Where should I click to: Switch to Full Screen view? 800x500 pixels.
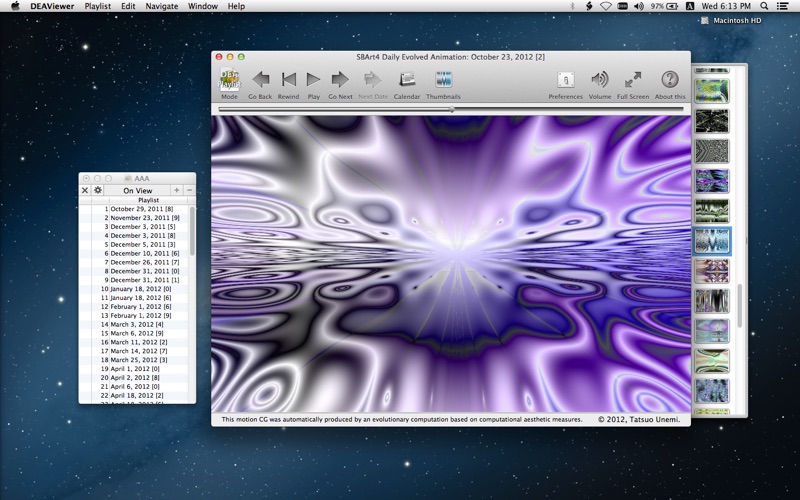tap(633, 80)
